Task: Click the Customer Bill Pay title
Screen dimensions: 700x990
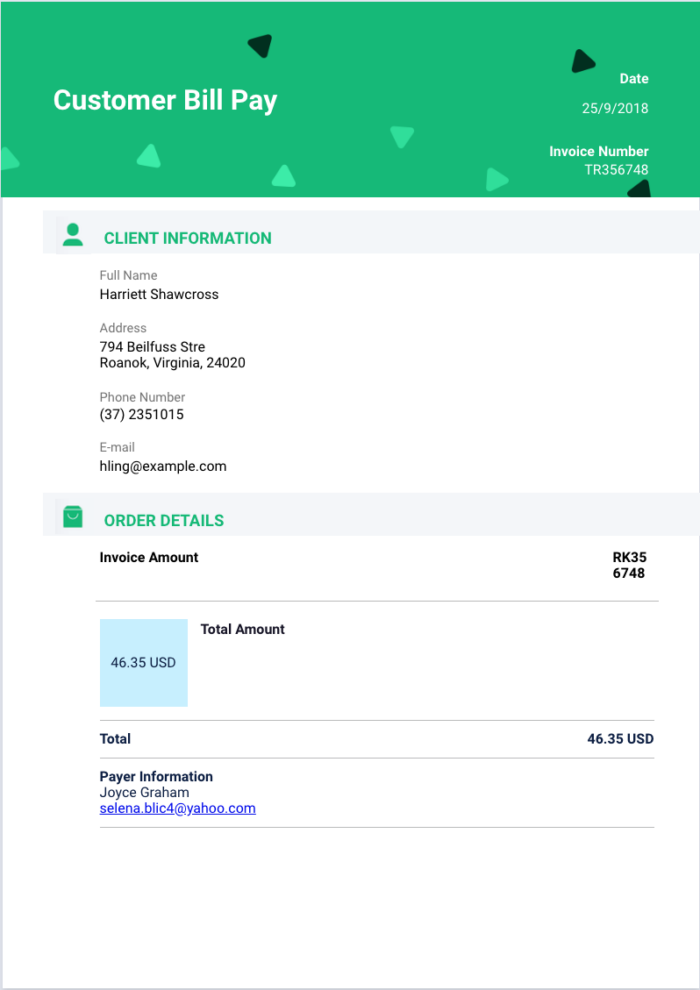Action: click(165, 100)
